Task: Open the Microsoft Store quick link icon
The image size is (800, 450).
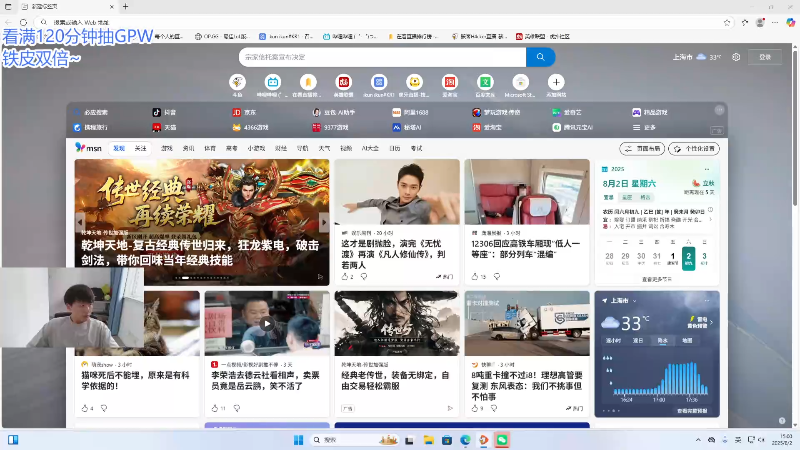Action: [x=520, y=82]
